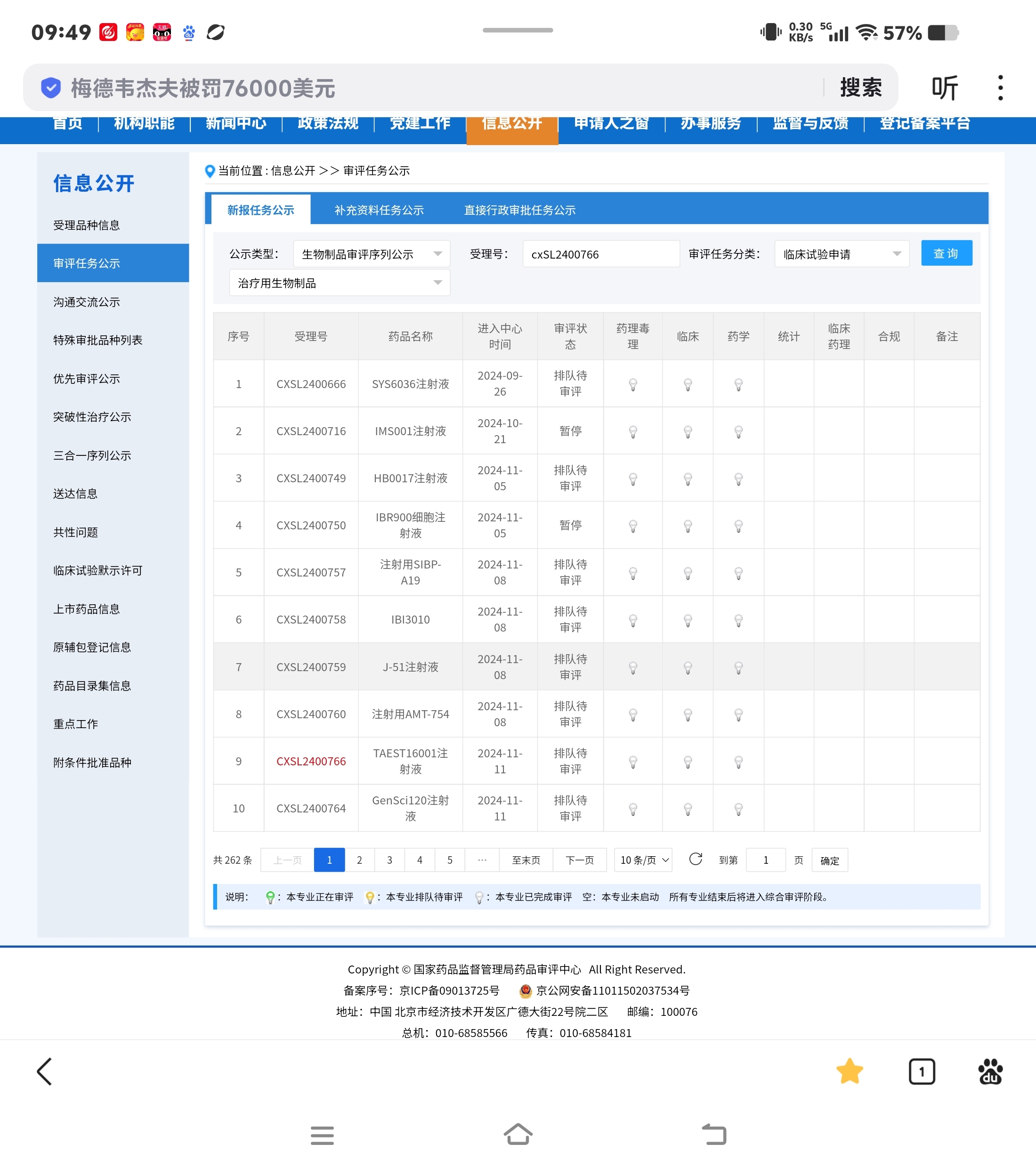
Task: Open the tab counter icon
Action: 921,1071
